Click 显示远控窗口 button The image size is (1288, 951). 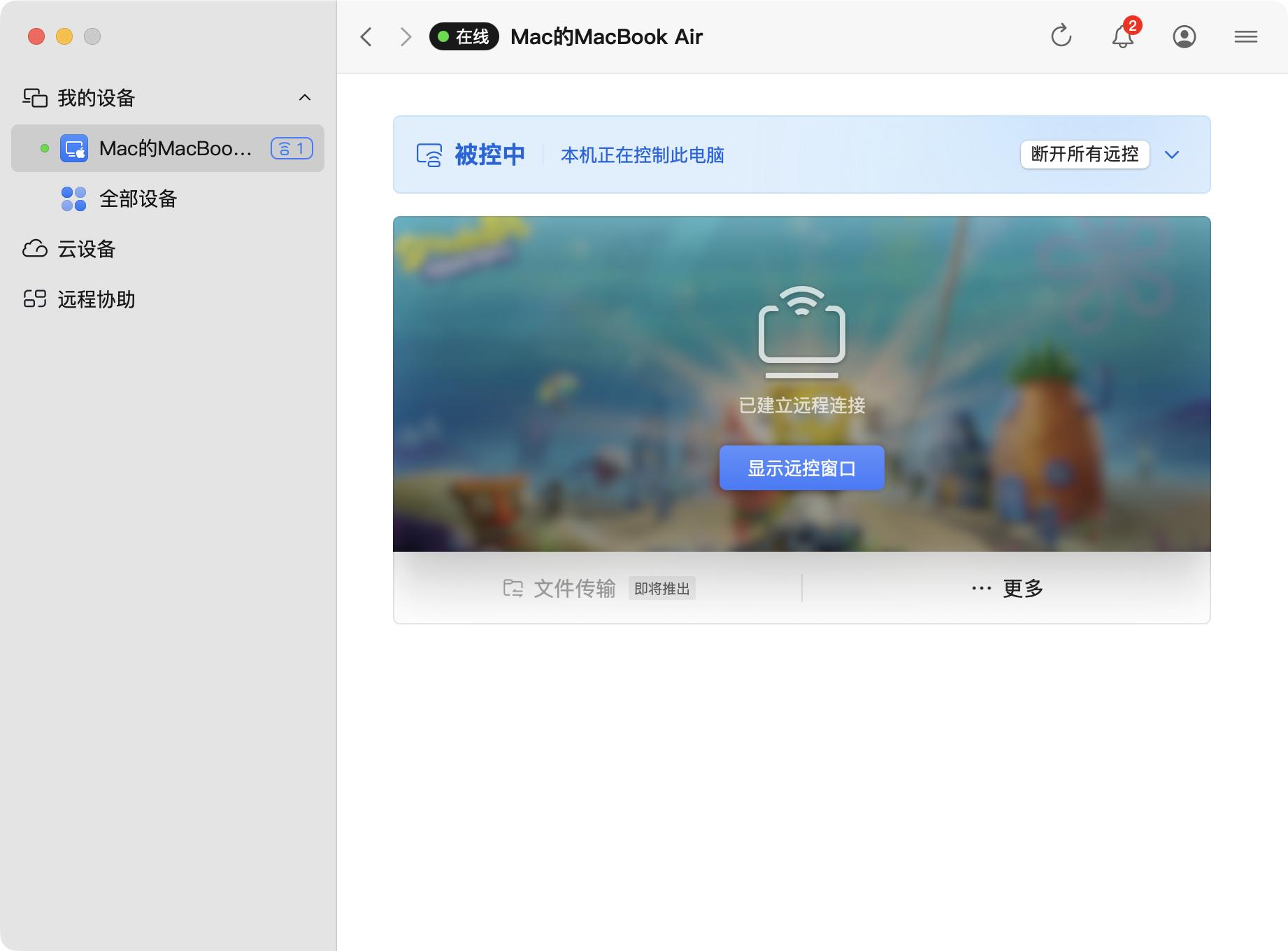(802, 468)
